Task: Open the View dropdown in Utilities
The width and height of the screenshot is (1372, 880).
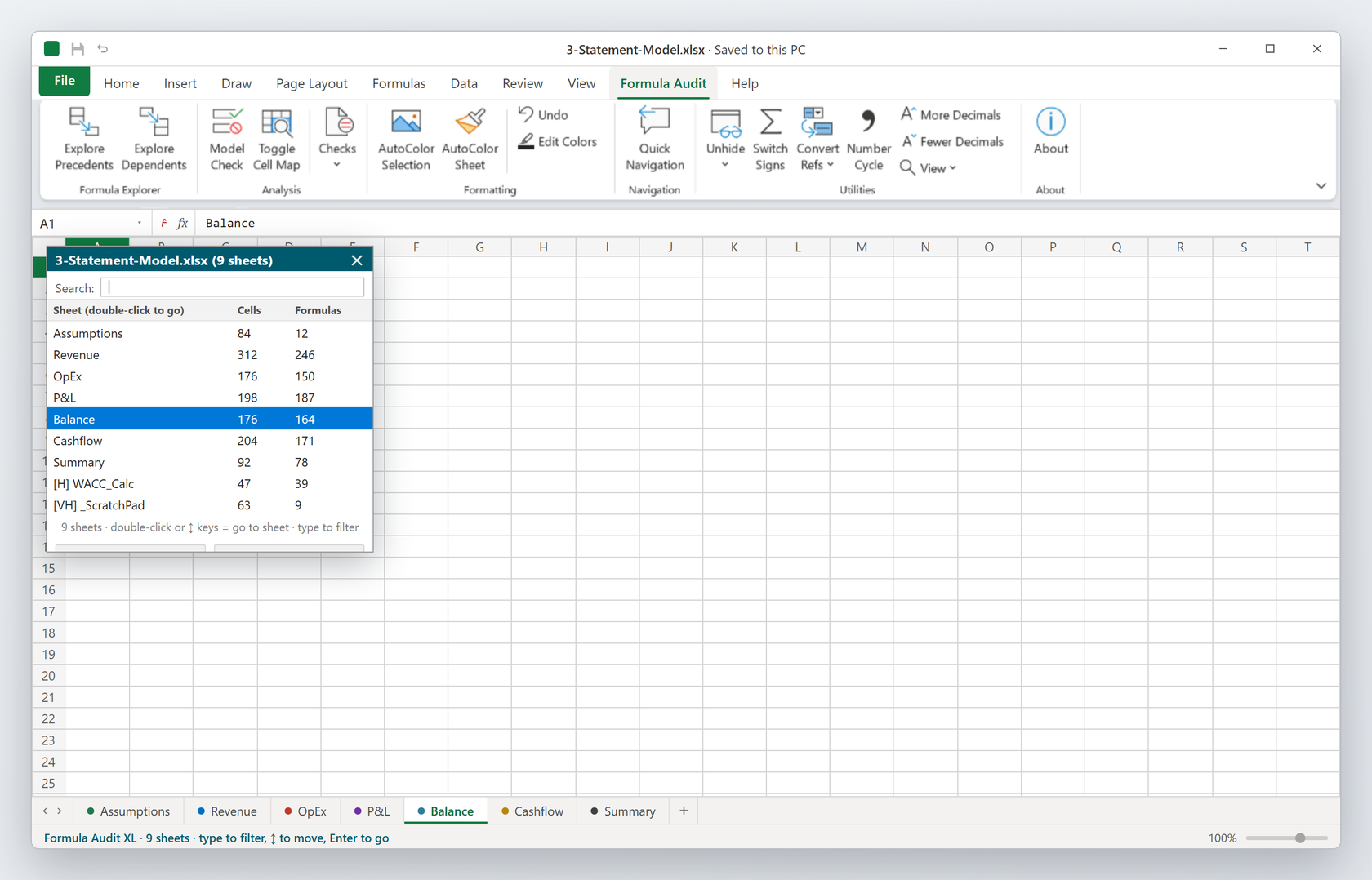Action: [x=928, y=168]
